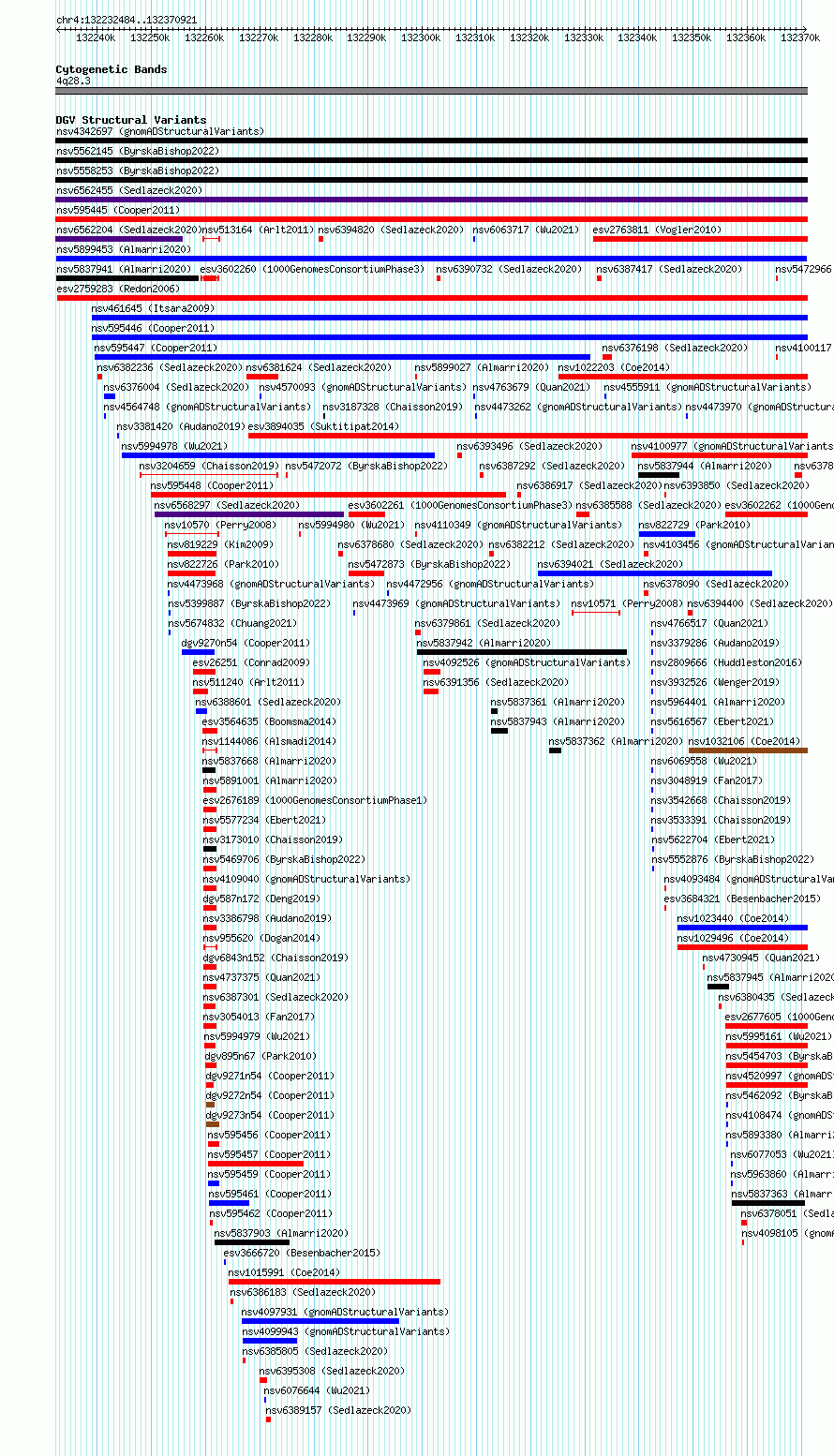Click the nsv4342697 gnomADStructuralVariants label
834x1456 pixels.
[x=160, y=131]
